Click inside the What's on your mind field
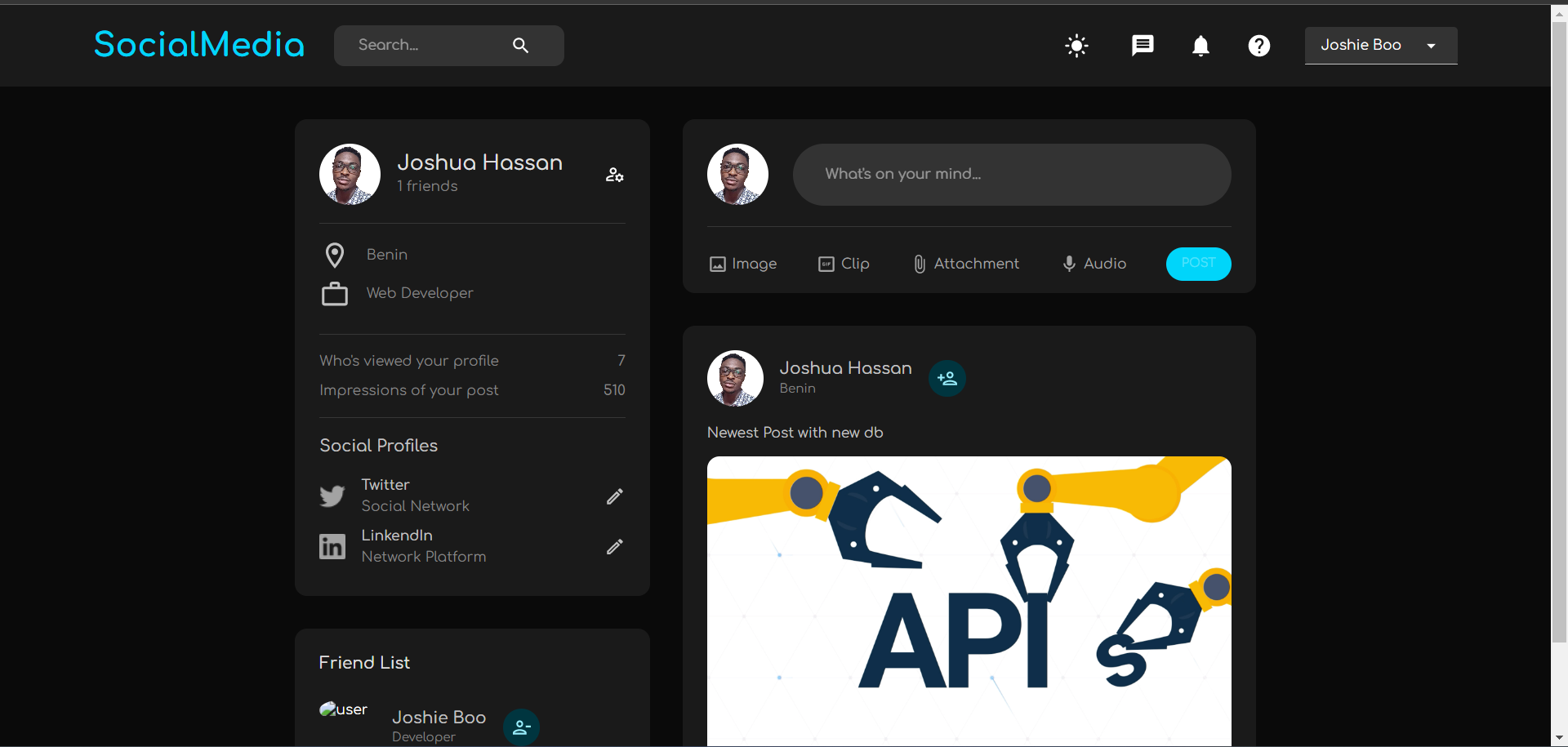1568x747 pixels. click(x=1012, y=174)
